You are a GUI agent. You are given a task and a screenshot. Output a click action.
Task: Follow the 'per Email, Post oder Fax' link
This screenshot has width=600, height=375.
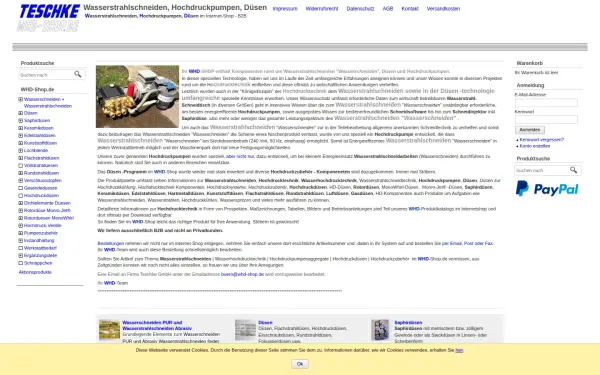pyautogui.click(x=467, y=243)
